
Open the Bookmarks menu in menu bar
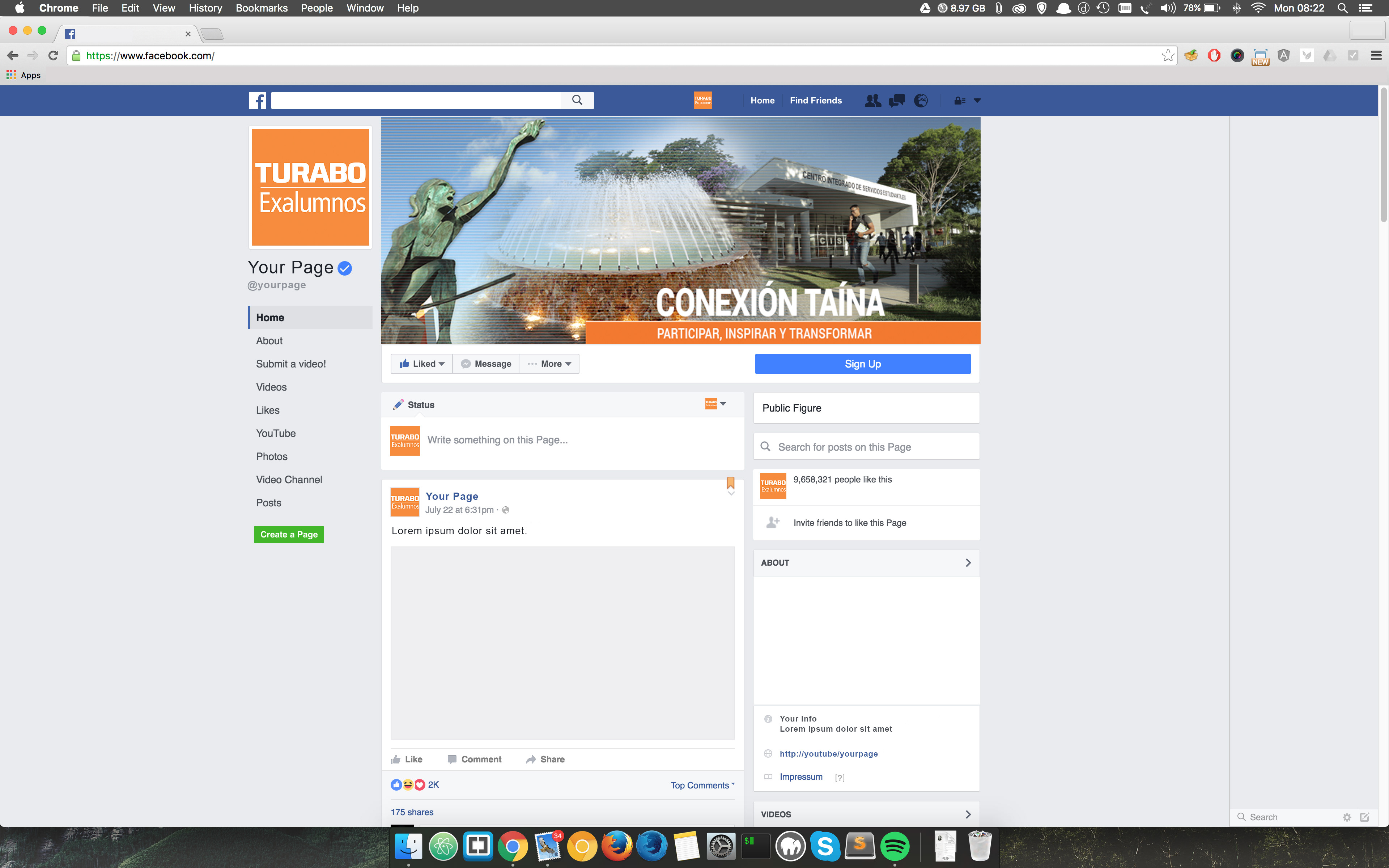pos(261,8)
